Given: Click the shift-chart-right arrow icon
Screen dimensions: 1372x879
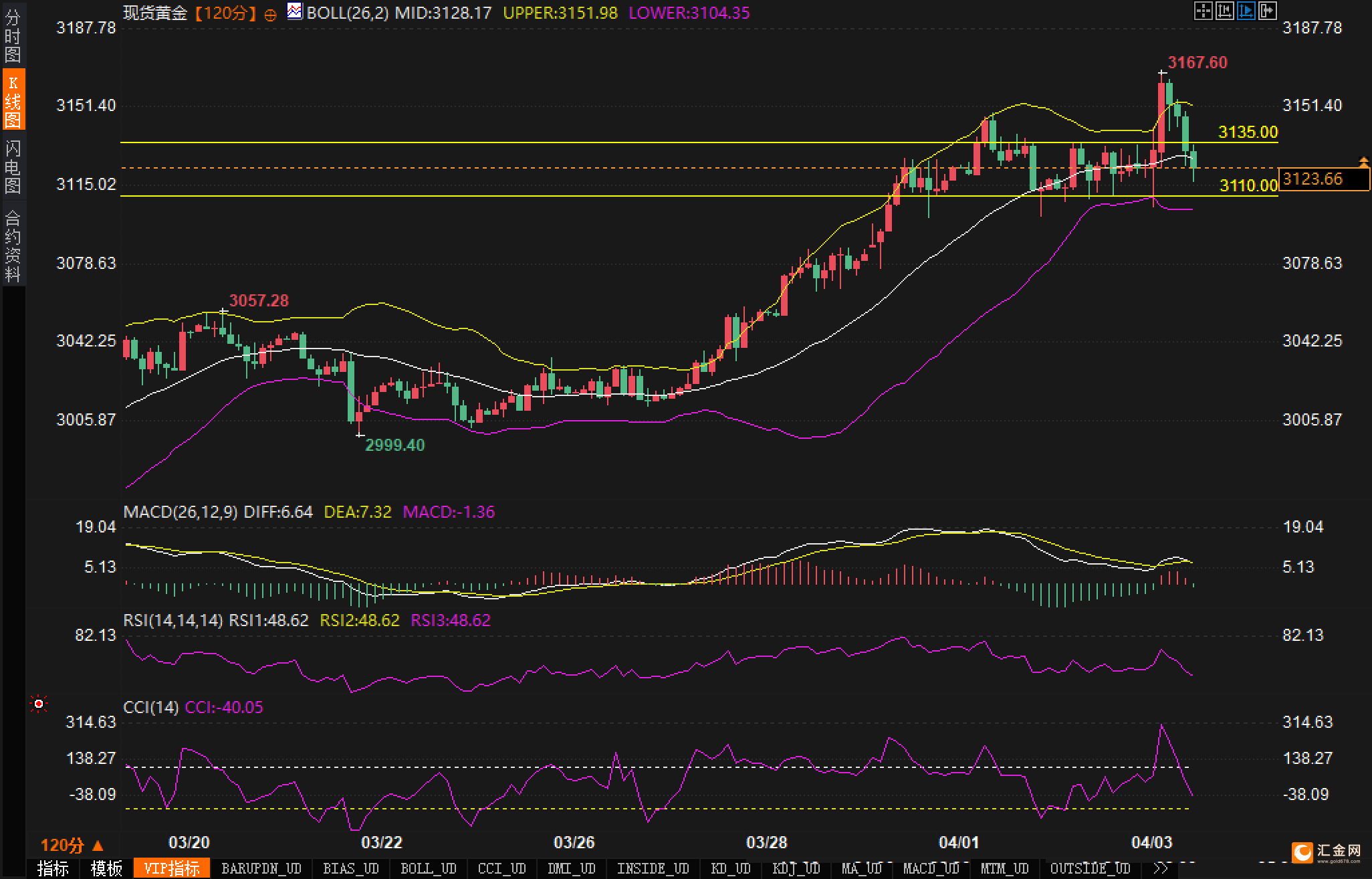Looking at the screenshot, I should (x=1268, y=11).
